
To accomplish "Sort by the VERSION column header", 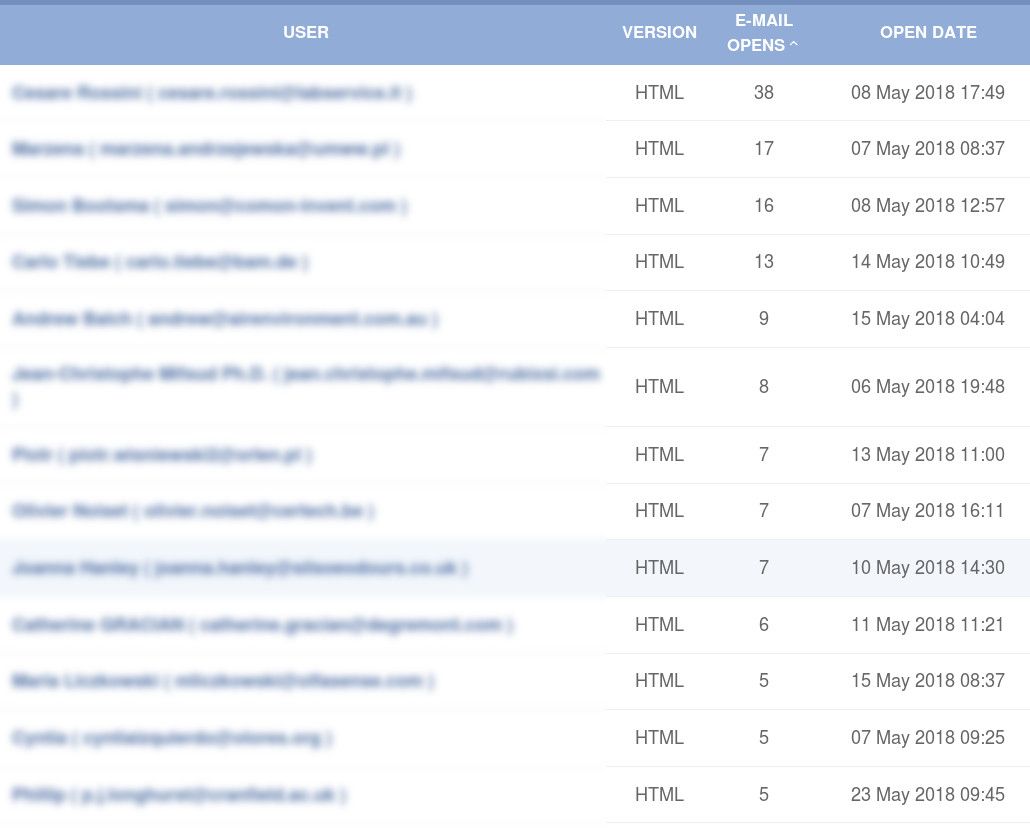I will tap(660, 32).
